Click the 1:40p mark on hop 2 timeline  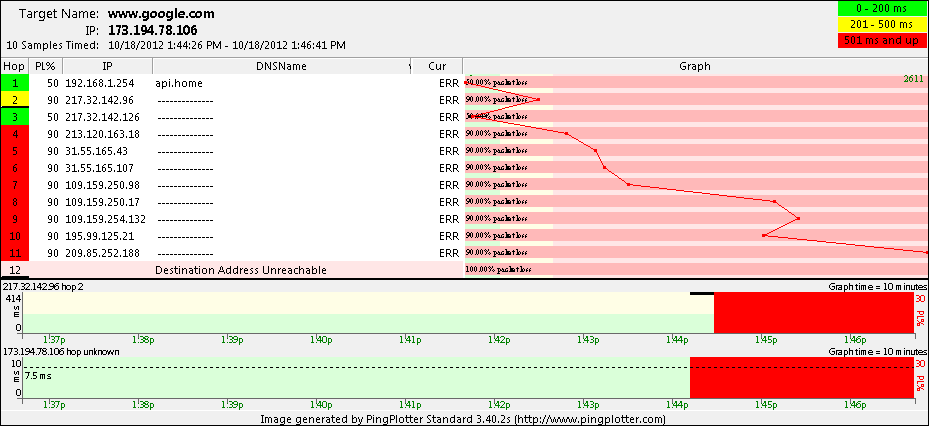click(x=319, y=340)
